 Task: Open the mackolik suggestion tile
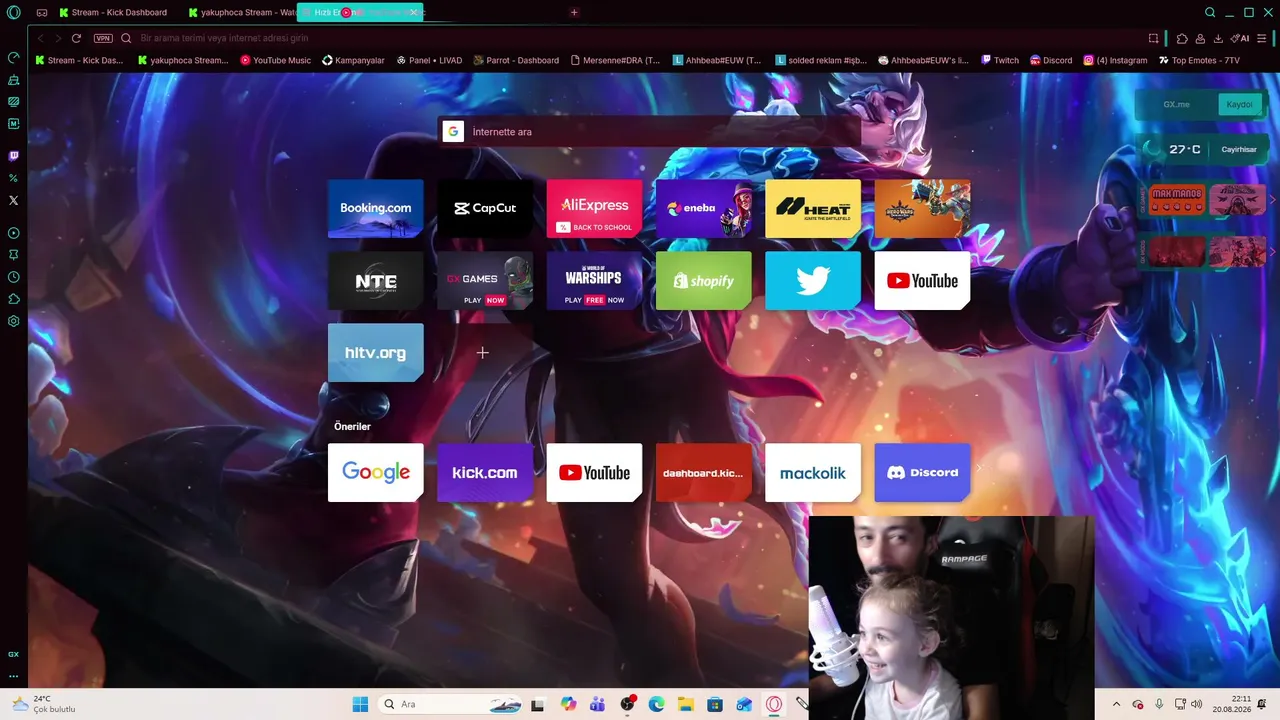click(x=813, y=473)
